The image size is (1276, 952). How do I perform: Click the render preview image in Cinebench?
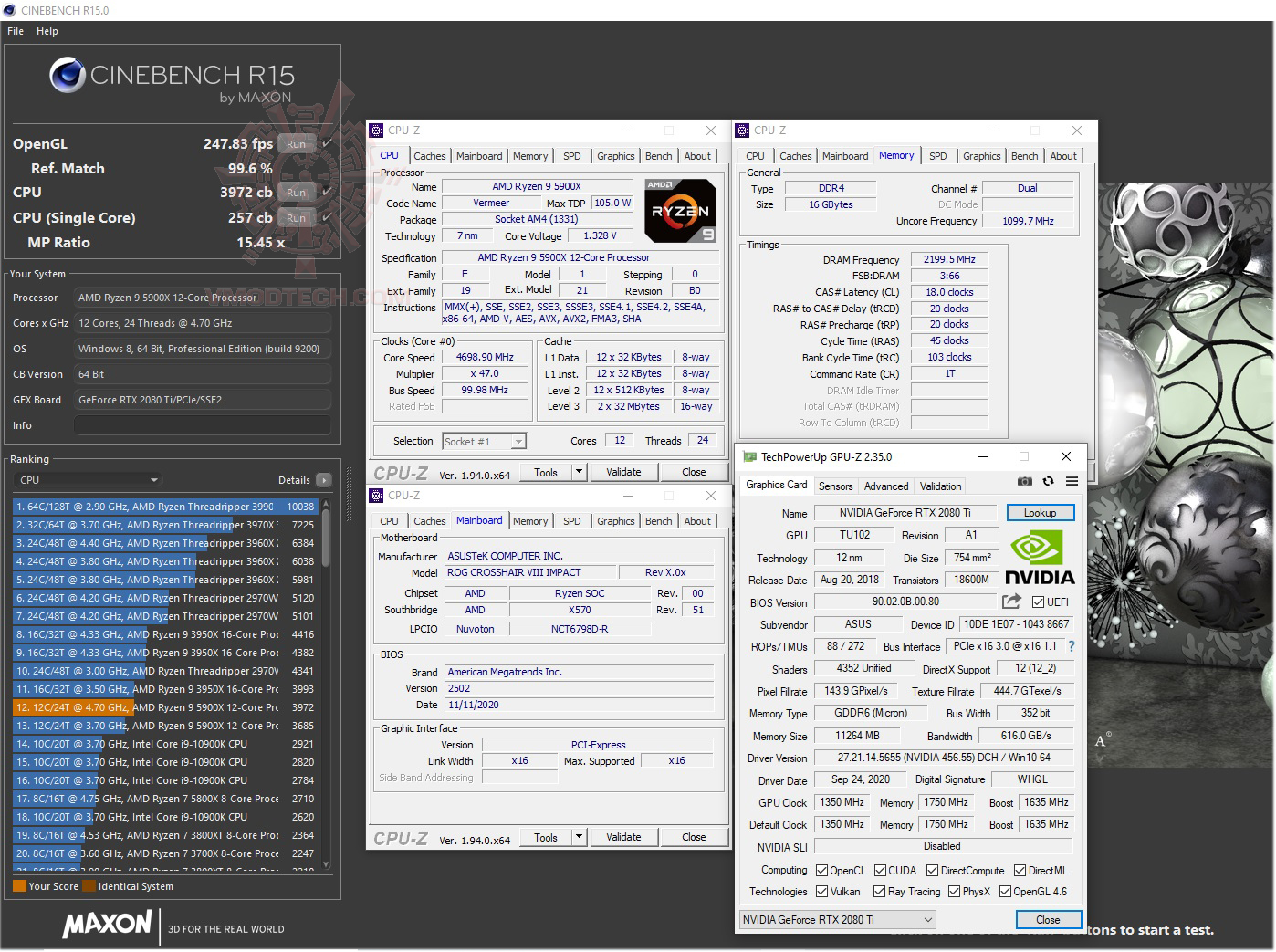click(1186, 475)
